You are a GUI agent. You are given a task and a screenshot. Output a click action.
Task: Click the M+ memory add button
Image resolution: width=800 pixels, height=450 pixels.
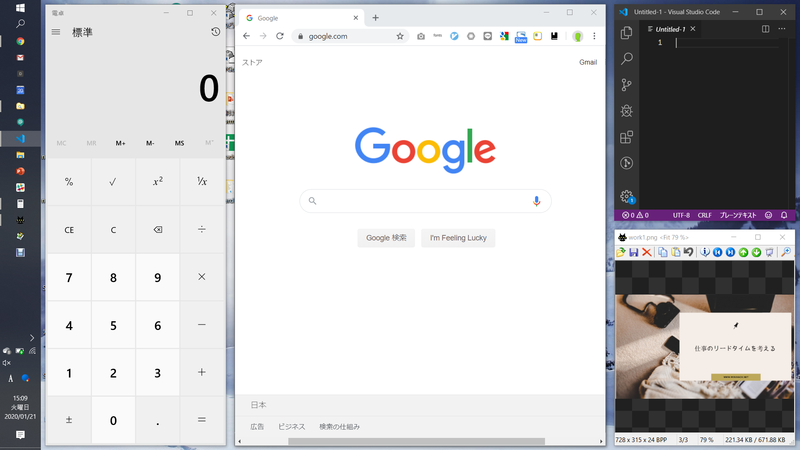[x=120, y=143]
